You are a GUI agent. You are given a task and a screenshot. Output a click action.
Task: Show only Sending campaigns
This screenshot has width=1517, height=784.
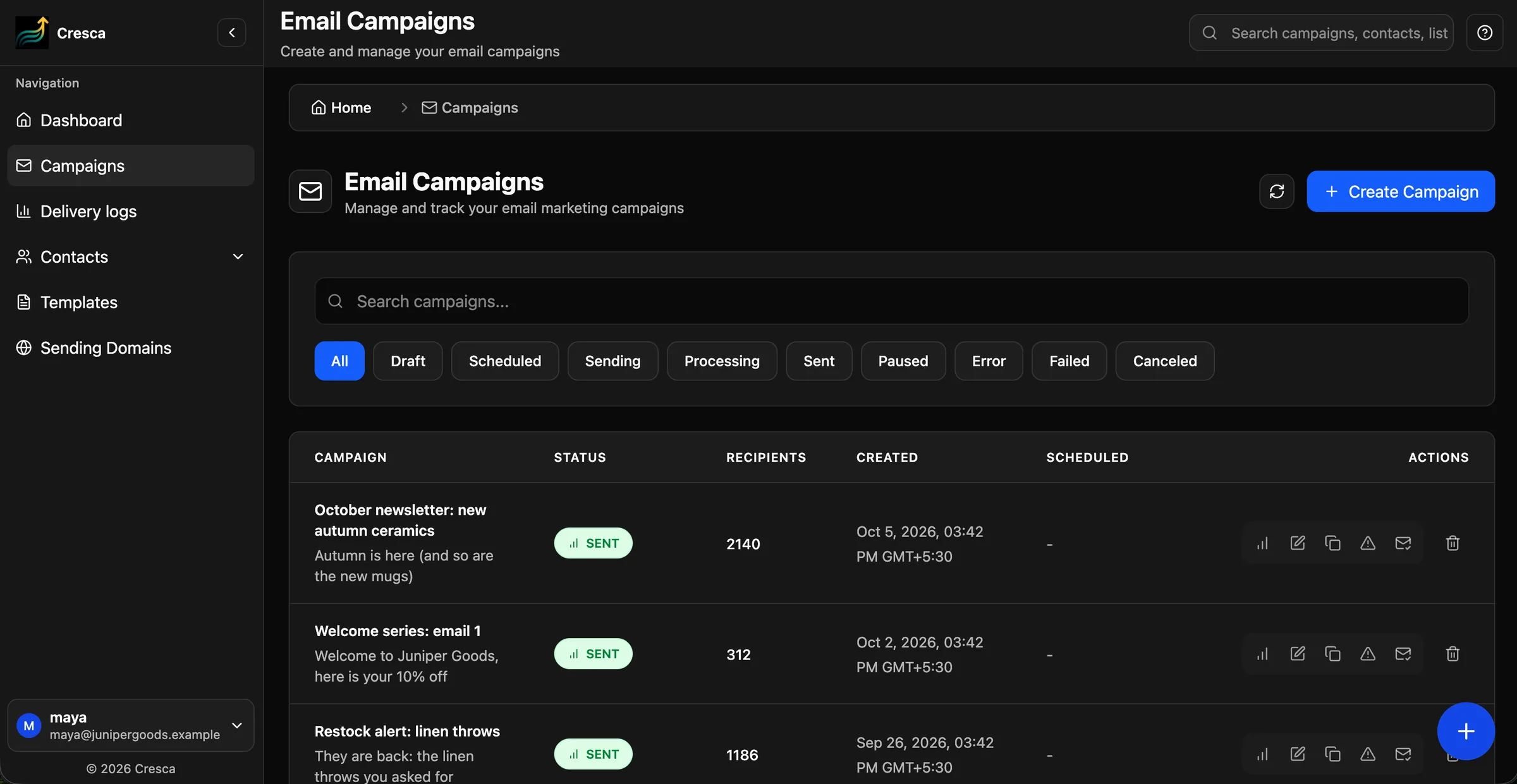click(x=612, y=361)
